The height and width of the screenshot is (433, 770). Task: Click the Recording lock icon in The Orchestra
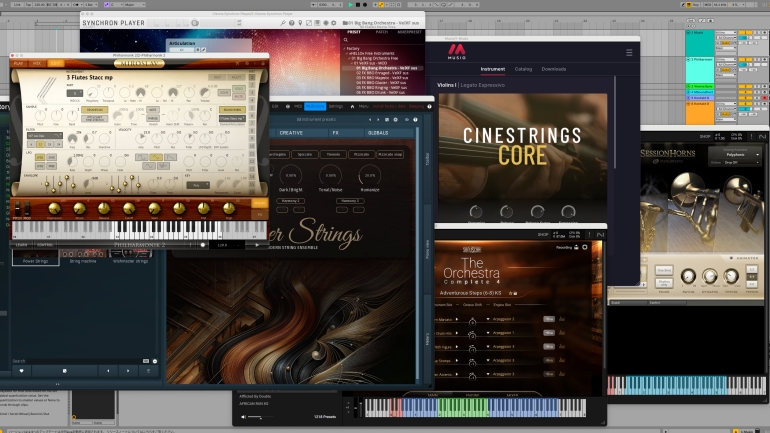576,247
